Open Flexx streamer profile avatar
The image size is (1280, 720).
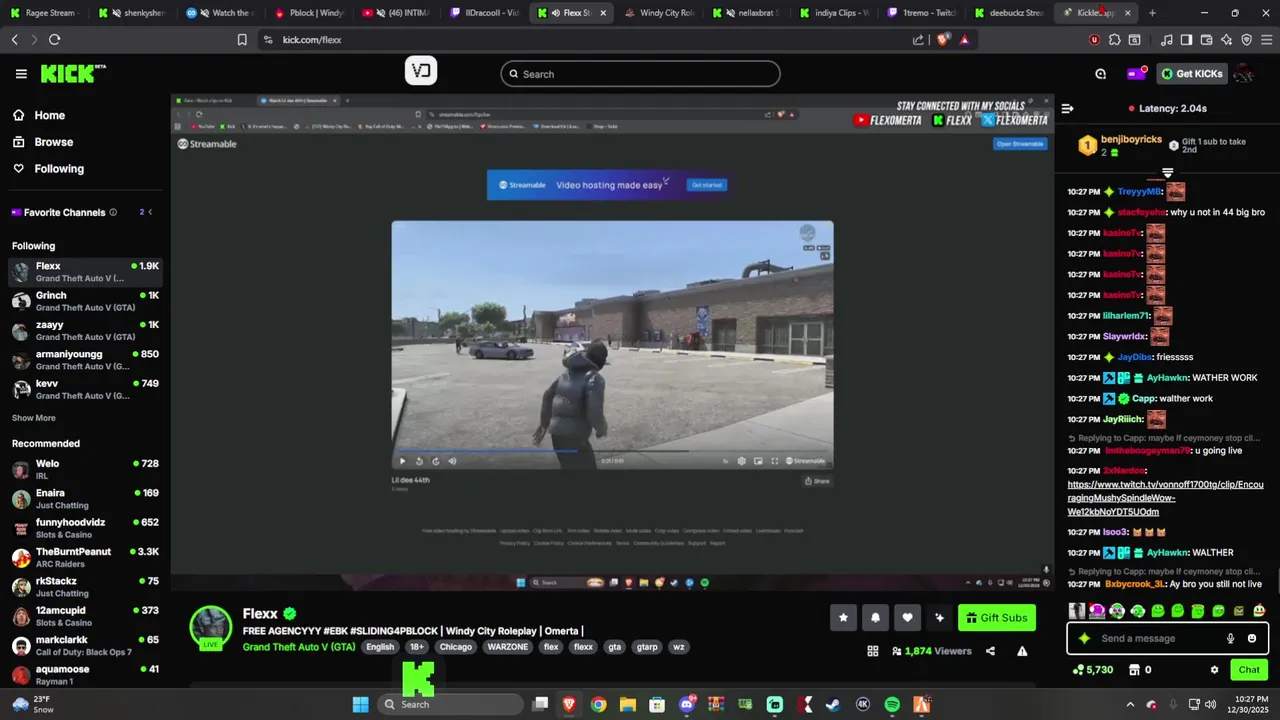pos(211,627)
